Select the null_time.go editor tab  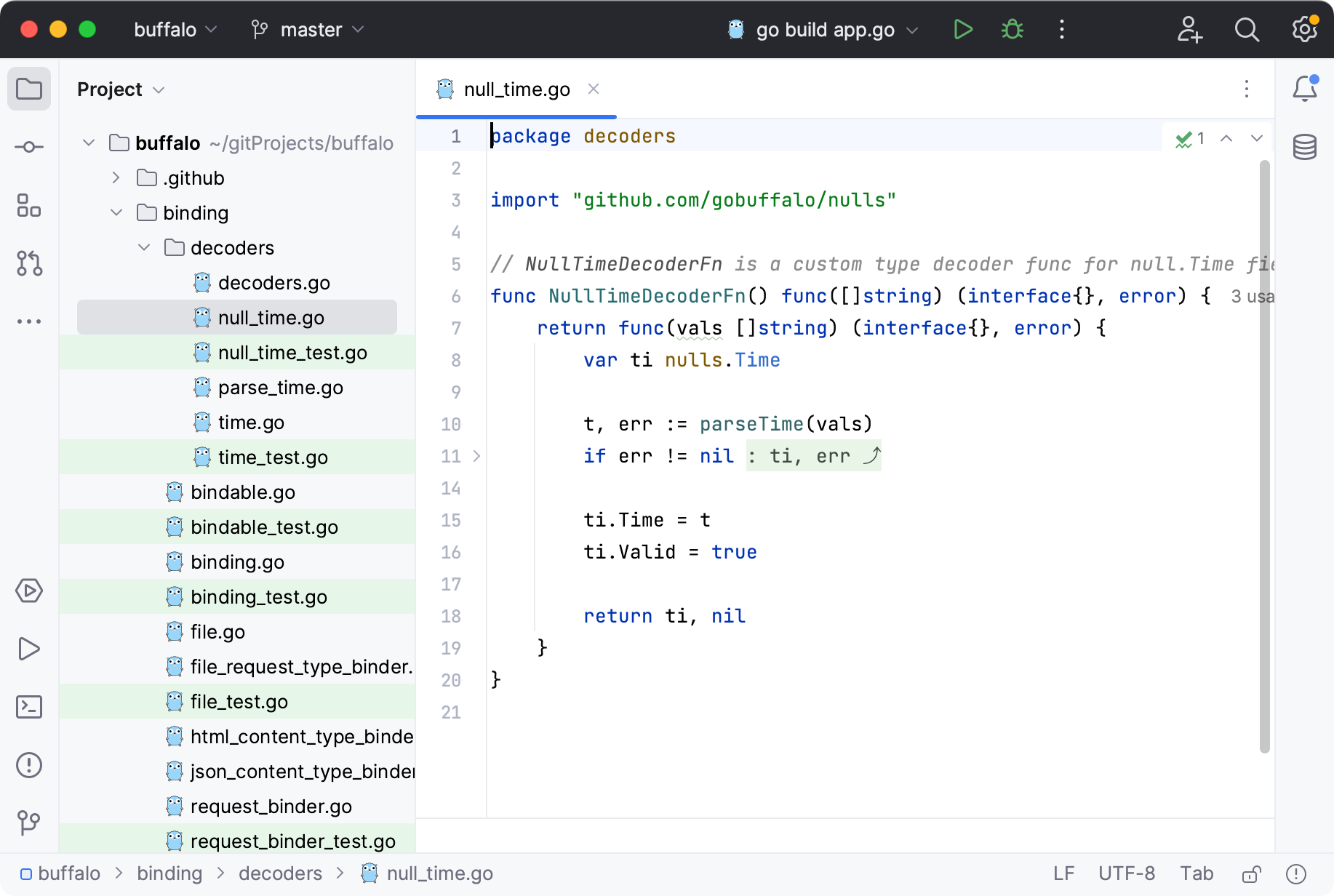[x=516, y=89]
